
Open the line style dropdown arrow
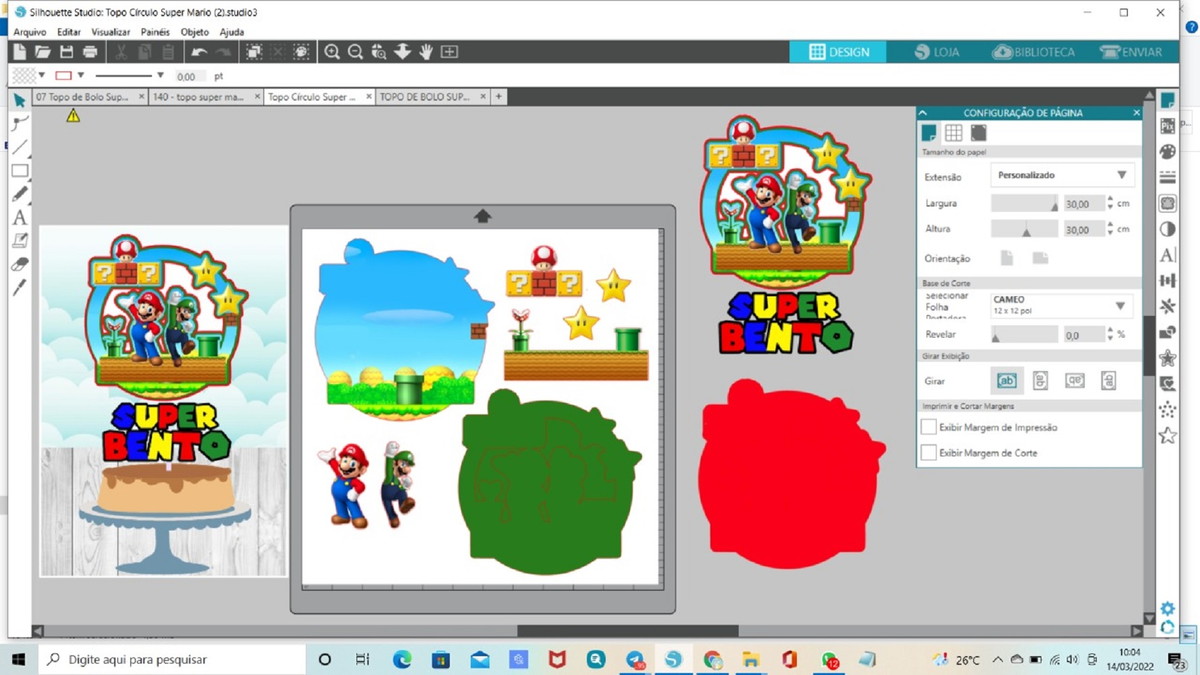[160, 76]
